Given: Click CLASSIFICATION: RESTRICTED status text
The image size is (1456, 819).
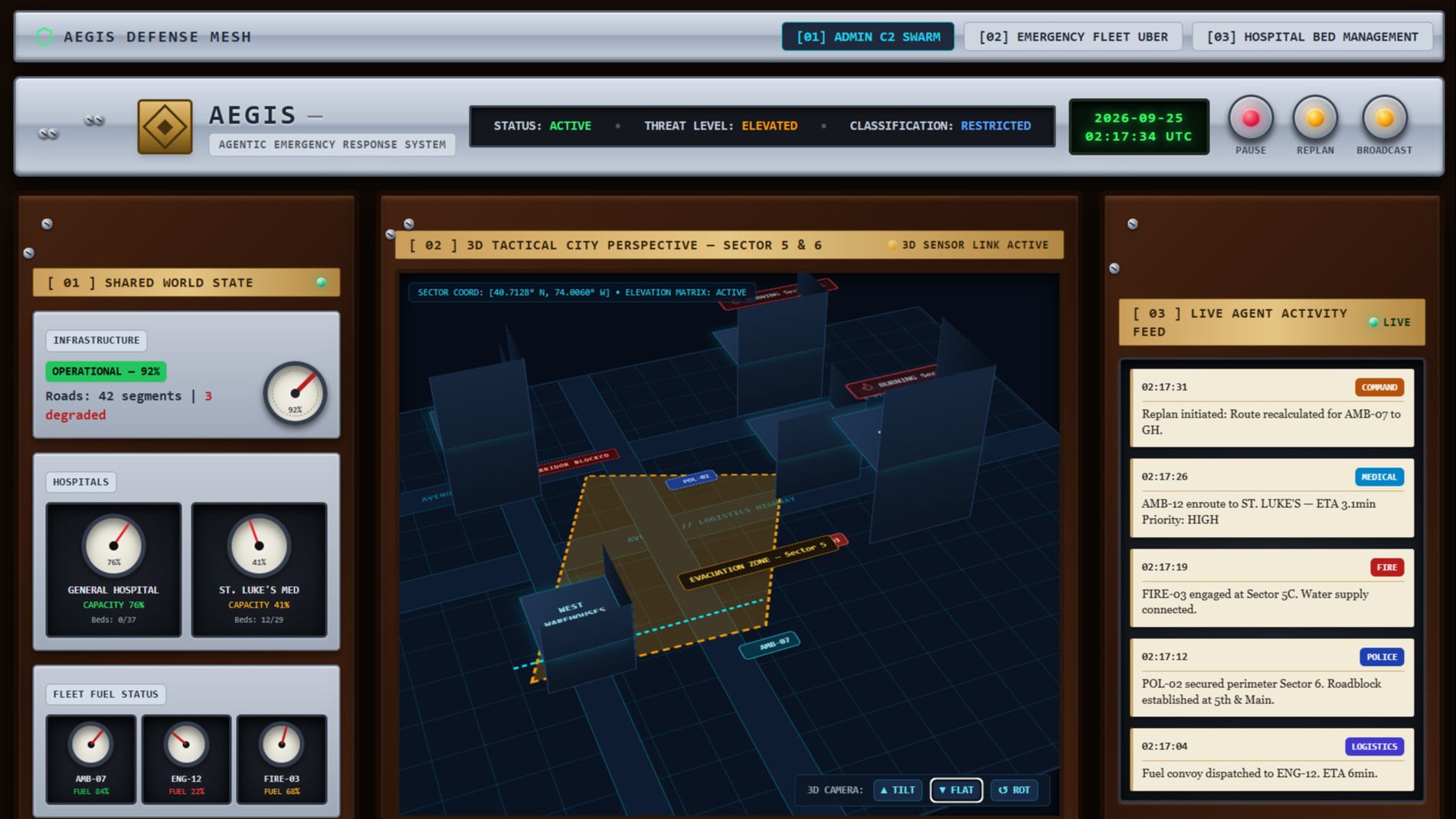Looking at the screenshot, I should tap(940, 126).
